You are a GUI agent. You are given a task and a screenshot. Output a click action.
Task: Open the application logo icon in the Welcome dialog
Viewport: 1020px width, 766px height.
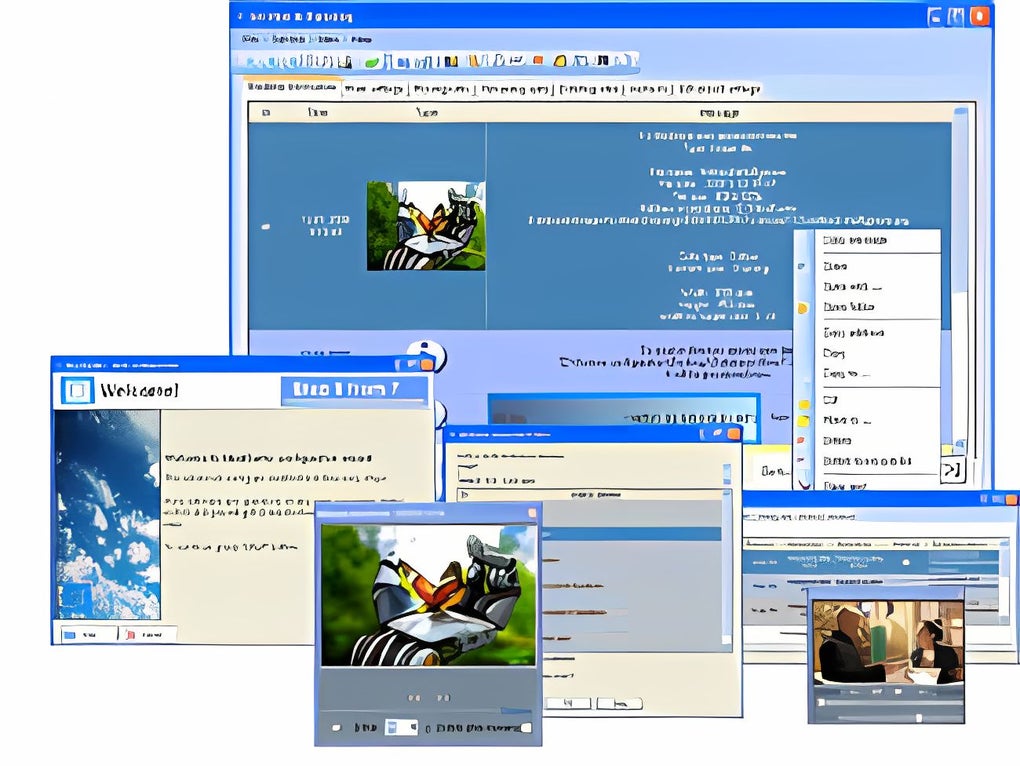78,390
